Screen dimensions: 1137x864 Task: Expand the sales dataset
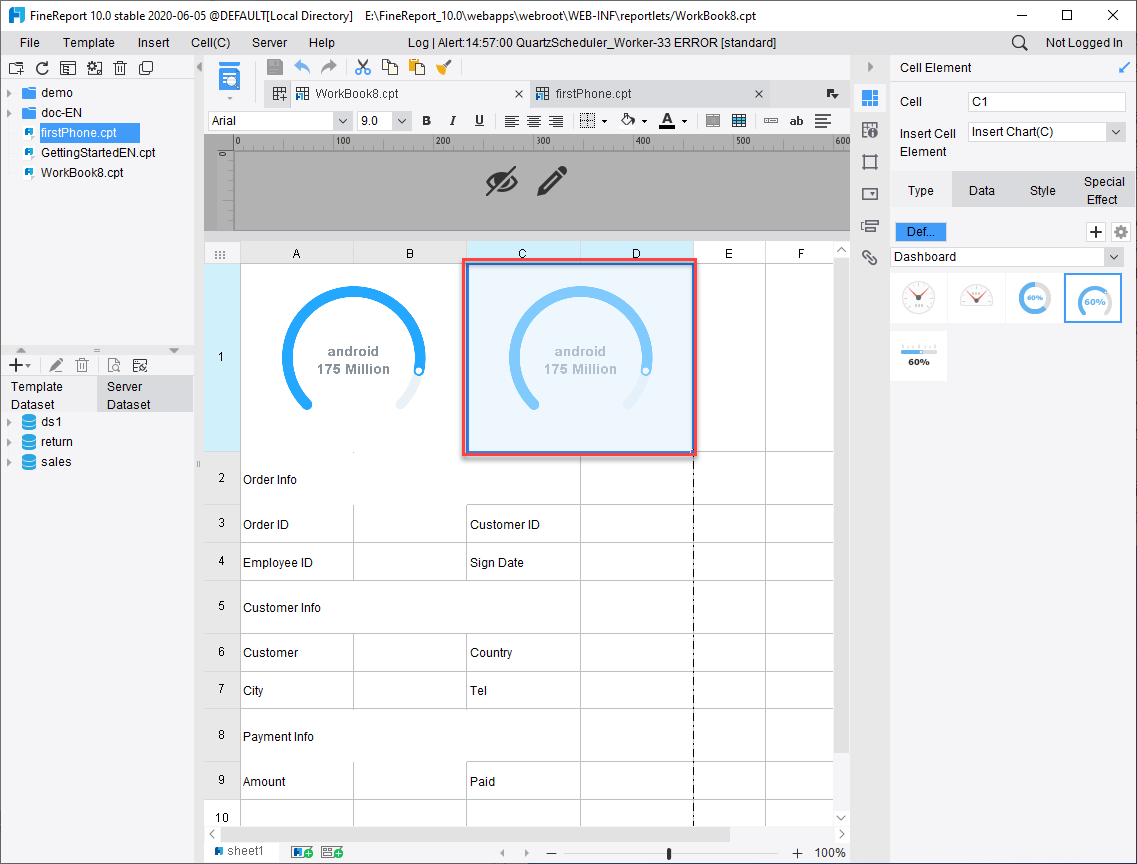[x=9, y=462]
